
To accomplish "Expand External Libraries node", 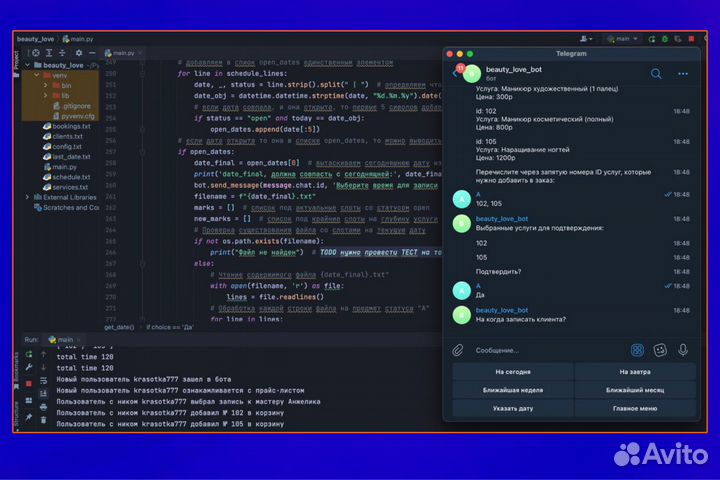I will pos(27,197).
